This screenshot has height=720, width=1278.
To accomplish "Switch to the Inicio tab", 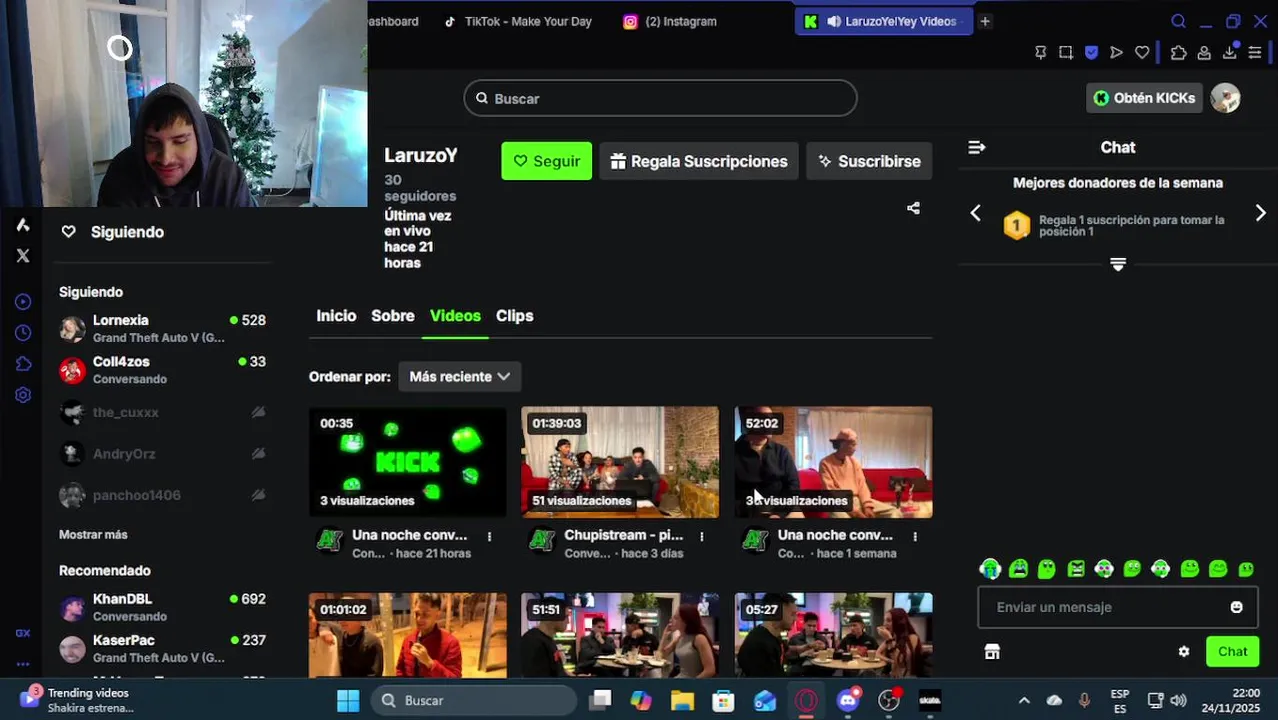I will point(336,316).
